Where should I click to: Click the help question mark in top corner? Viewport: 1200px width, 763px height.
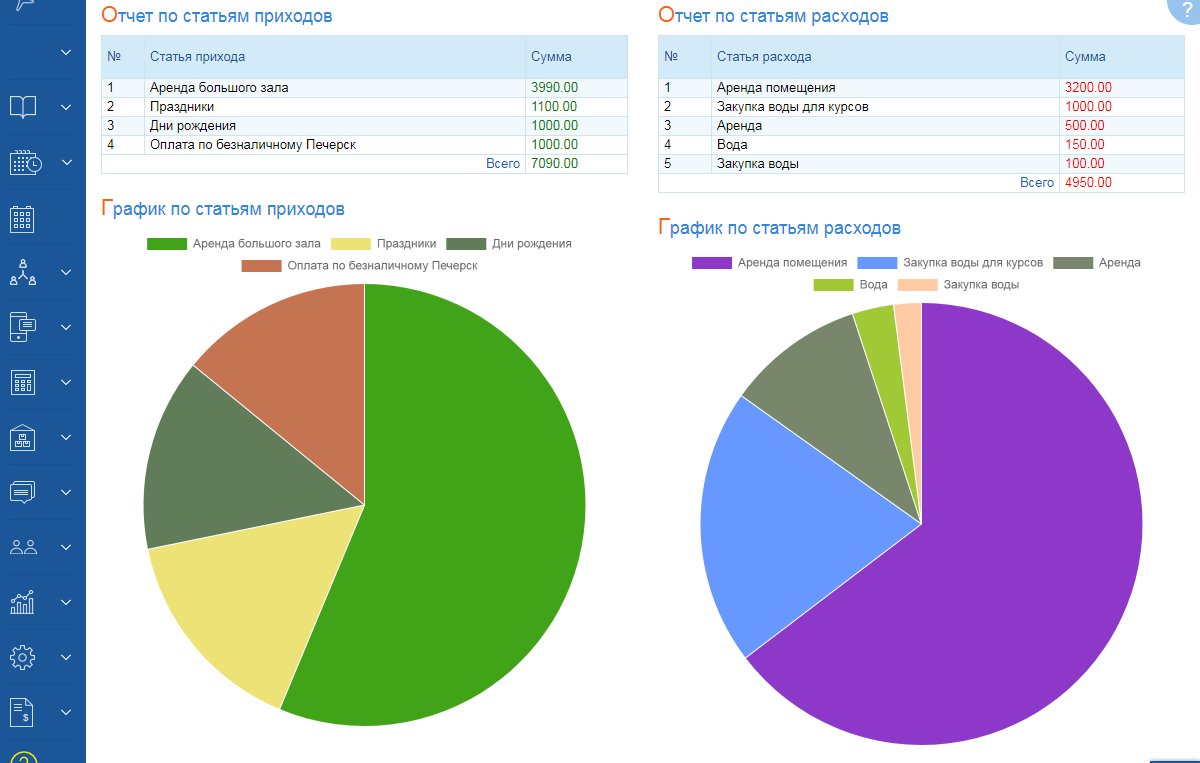(1183, 8)
